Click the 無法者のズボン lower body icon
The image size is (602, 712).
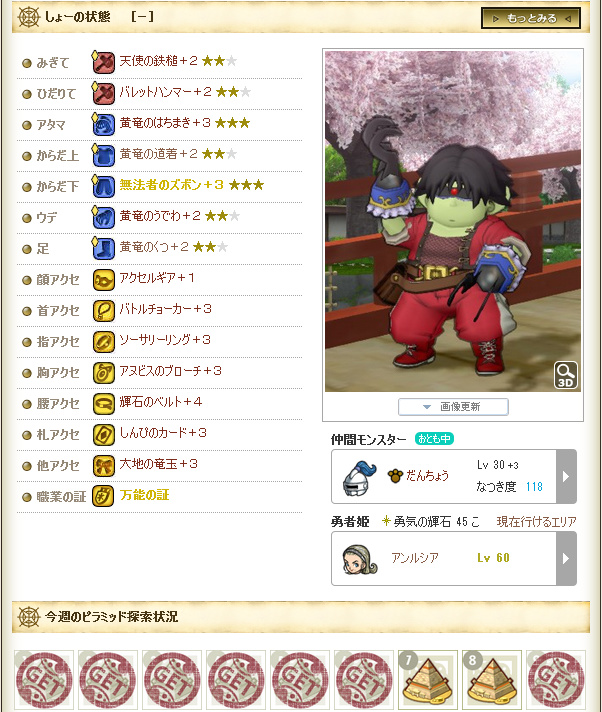pos(103,186)
